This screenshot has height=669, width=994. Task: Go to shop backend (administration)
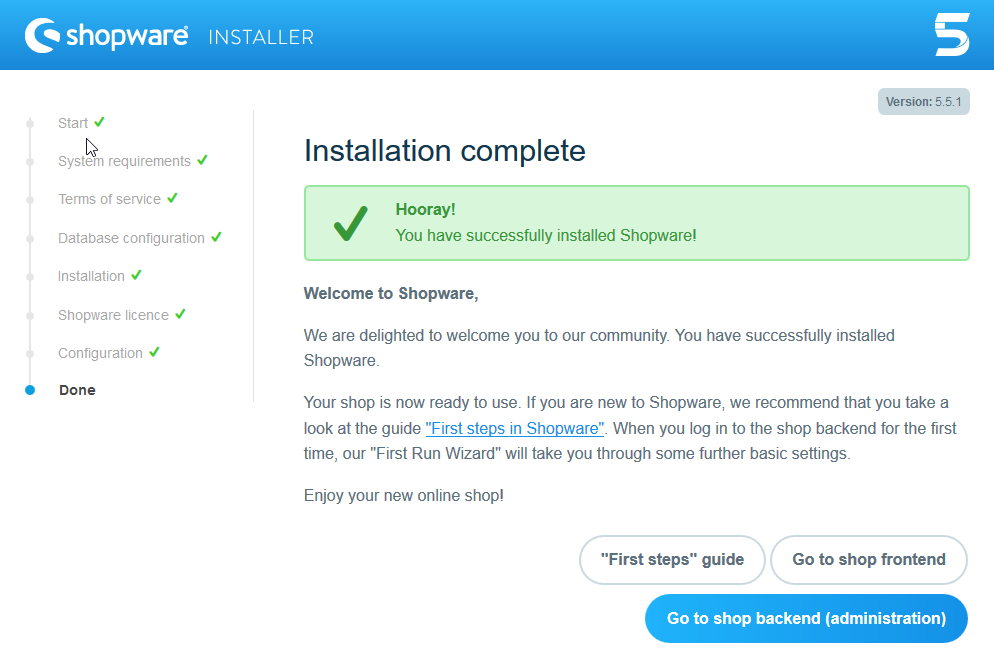pos(806,618)
